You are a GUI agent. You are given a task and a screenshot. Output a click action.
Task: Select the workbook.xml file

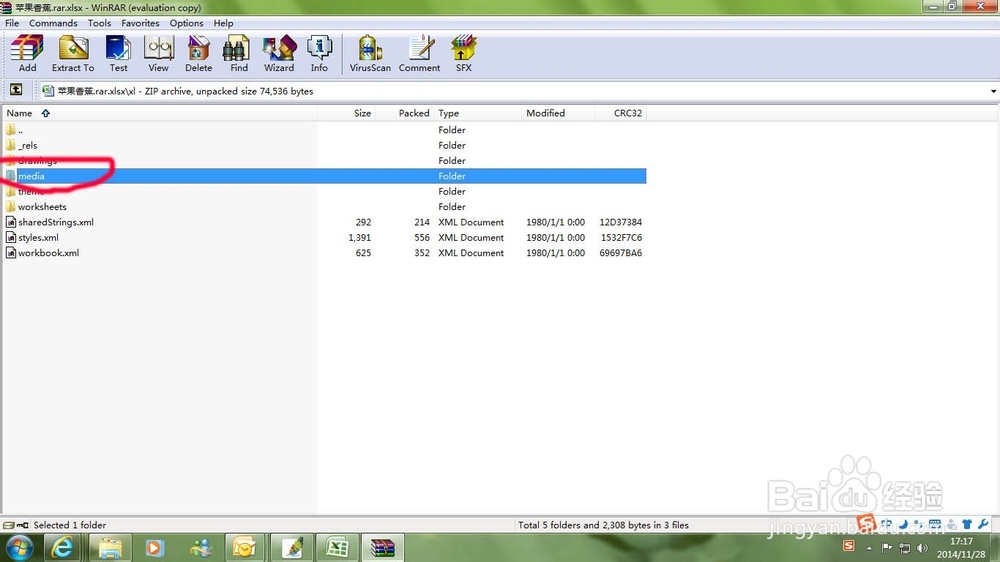pyautogui.click(x=325, y=252)
